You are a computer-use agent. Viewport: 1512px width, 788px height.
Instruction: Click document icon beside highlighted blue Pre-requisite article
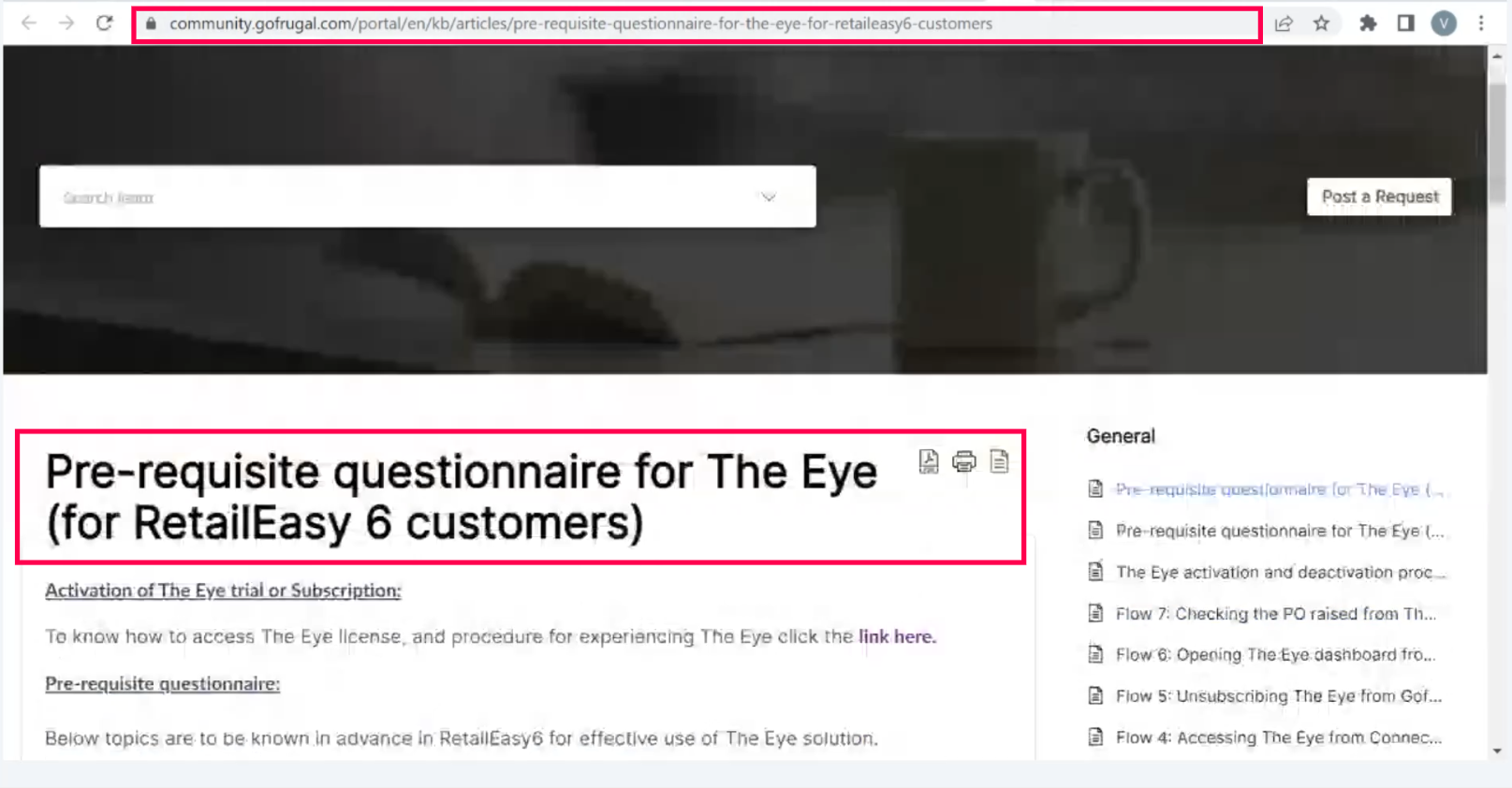pyautogui.click(x=1095, y=489)
